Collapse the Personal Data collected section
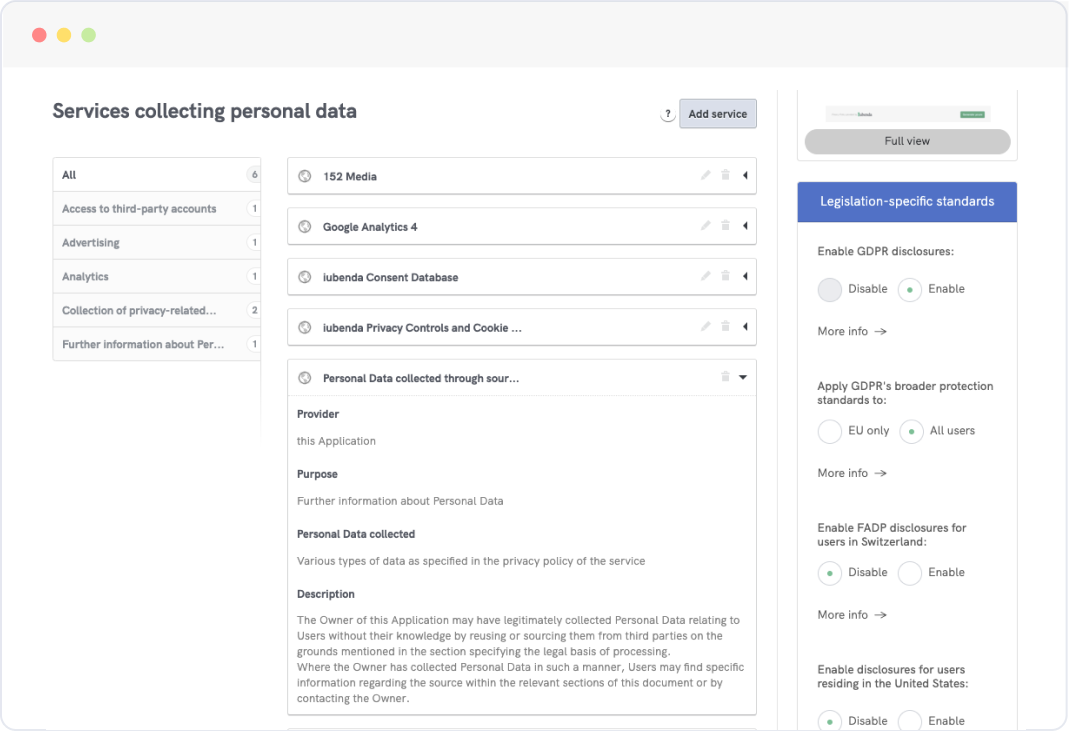Screen dimensions: 1069x732 click(743, 377)
